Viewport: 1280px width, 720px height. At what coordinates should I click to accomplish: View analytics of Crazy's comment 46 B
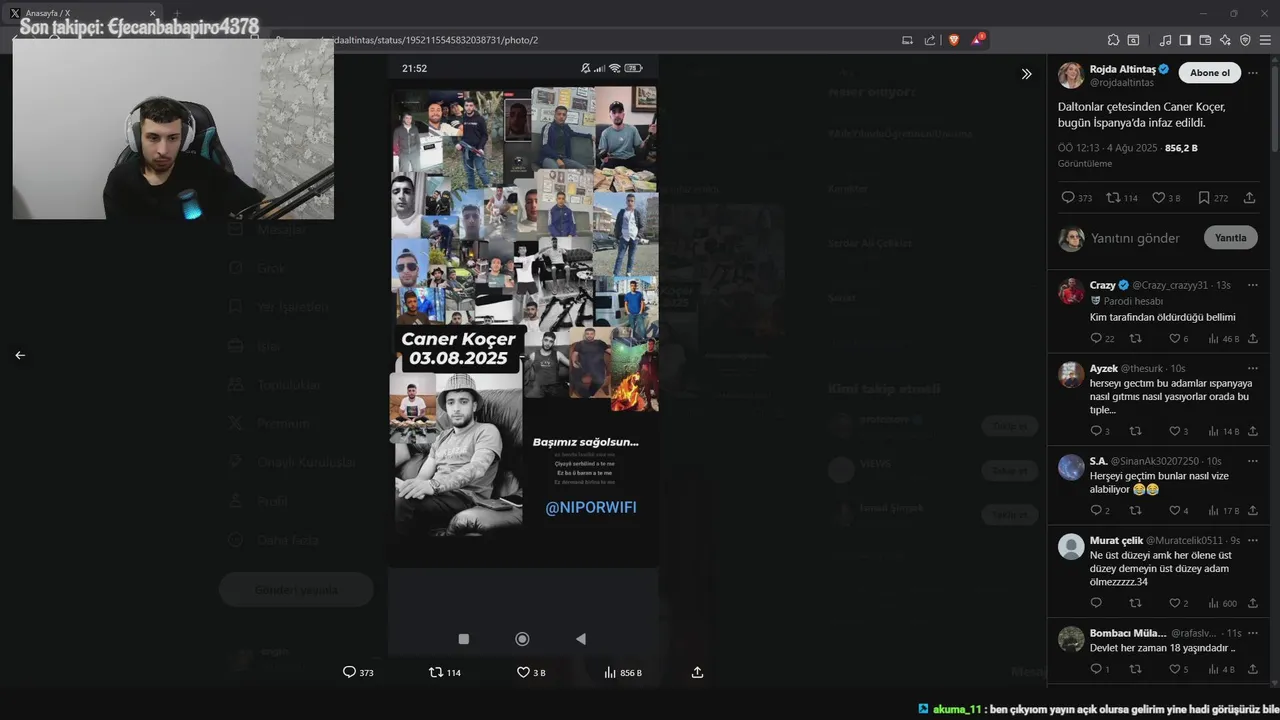coord(1224,339)
